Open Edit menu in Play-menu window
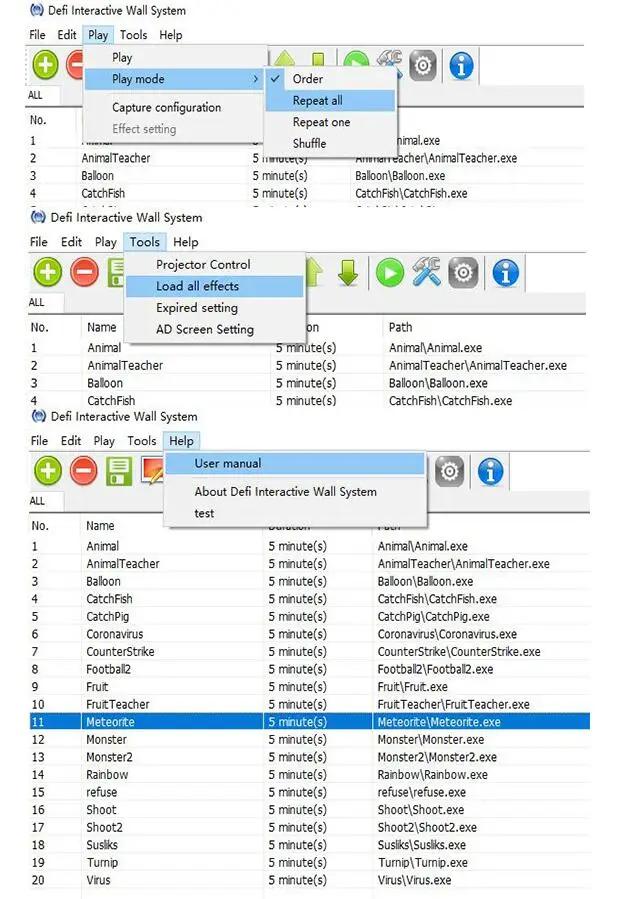This screenshot has width=628, height=899. [x=67, y=34]
